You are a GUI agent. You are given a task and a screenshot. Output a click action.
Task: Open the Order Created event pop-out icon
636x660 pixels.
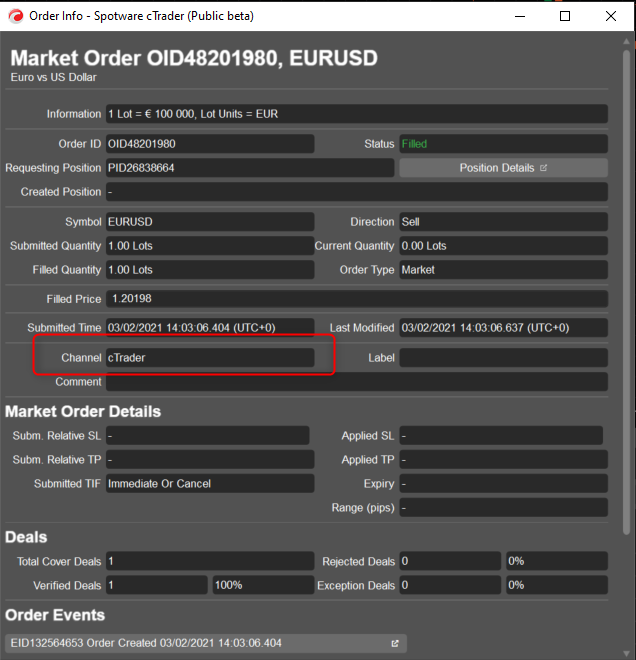coord(395,643)
